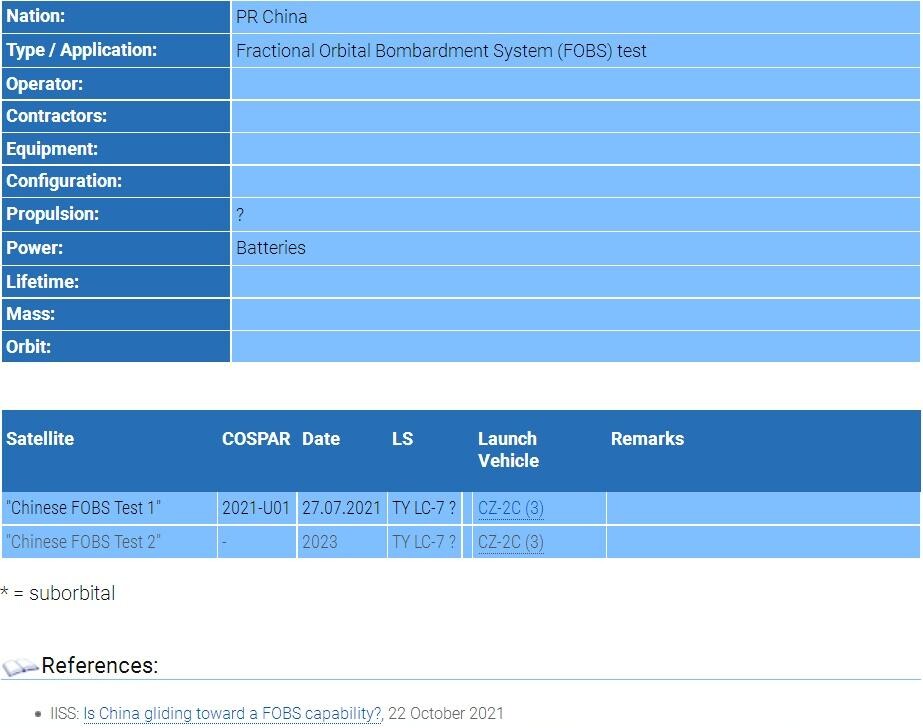
Task: Open the CZ-2C (3) link for FOBS Test 1
Action: (x=510, y=508)
